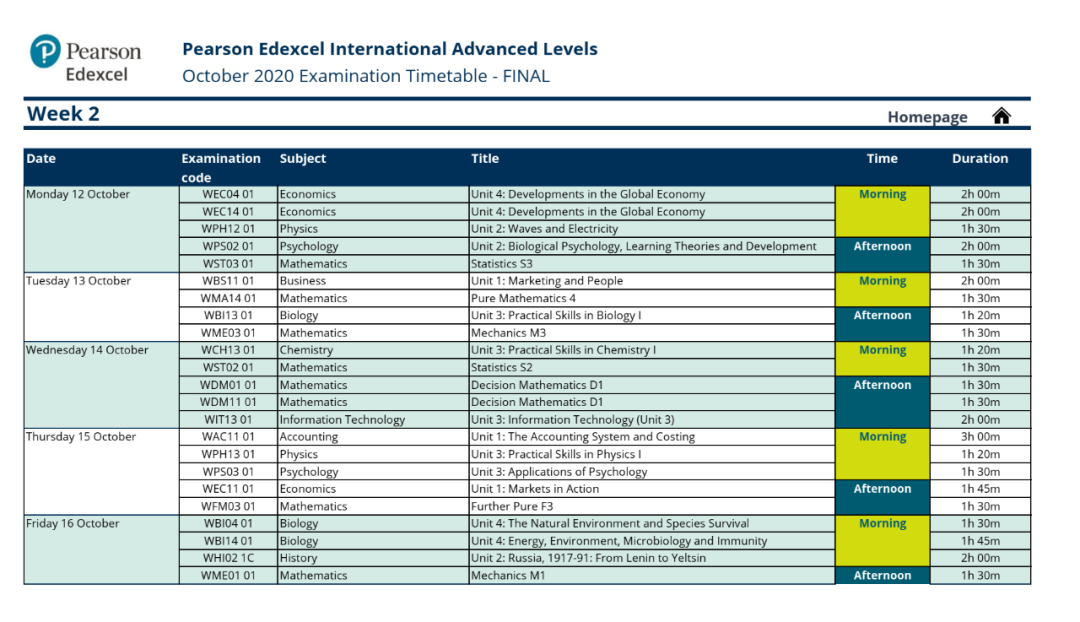Select title Unit 3: Applications of Psychology
This screenshot has height=622, width=1080.
pos(559,472)
